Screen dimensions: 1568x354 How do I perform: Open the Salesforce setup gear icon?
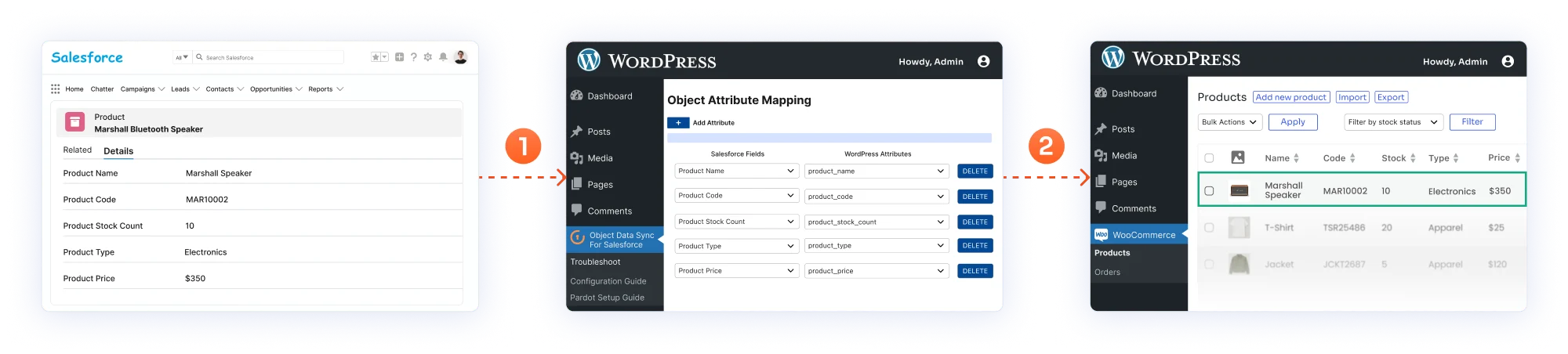tap(428, 57)
